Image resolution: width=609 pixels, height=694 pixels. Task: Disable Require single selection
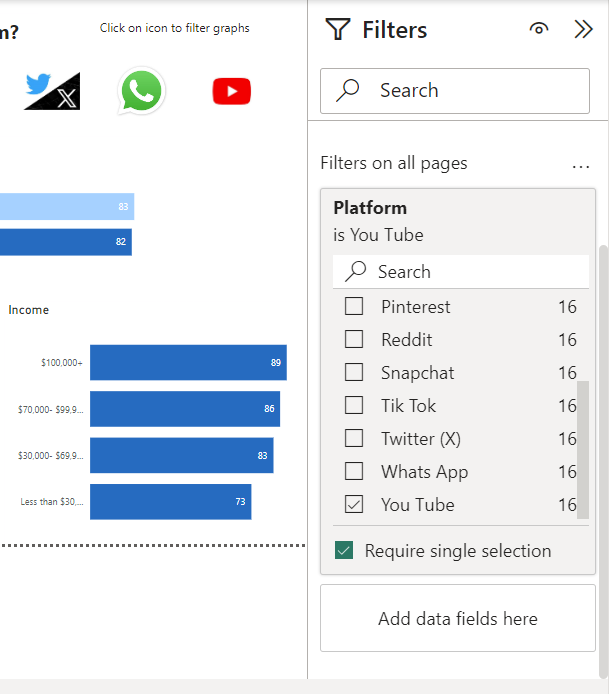[344, 551]
